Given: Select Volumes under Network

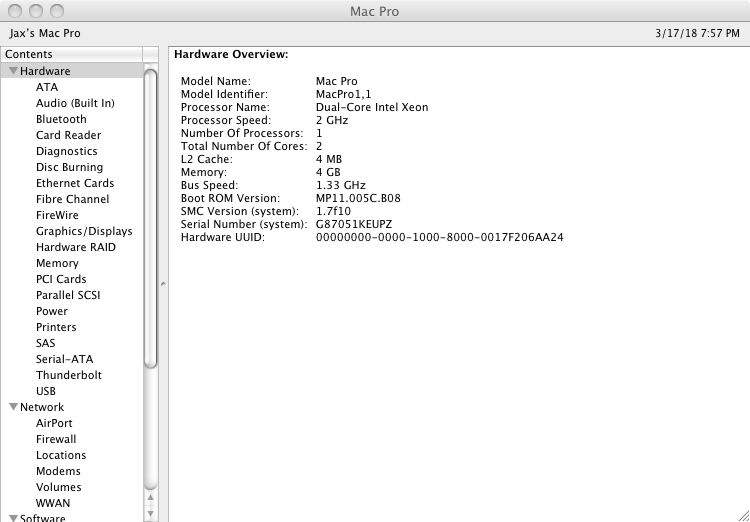Looking at the screenshot, I should point(58,487).
